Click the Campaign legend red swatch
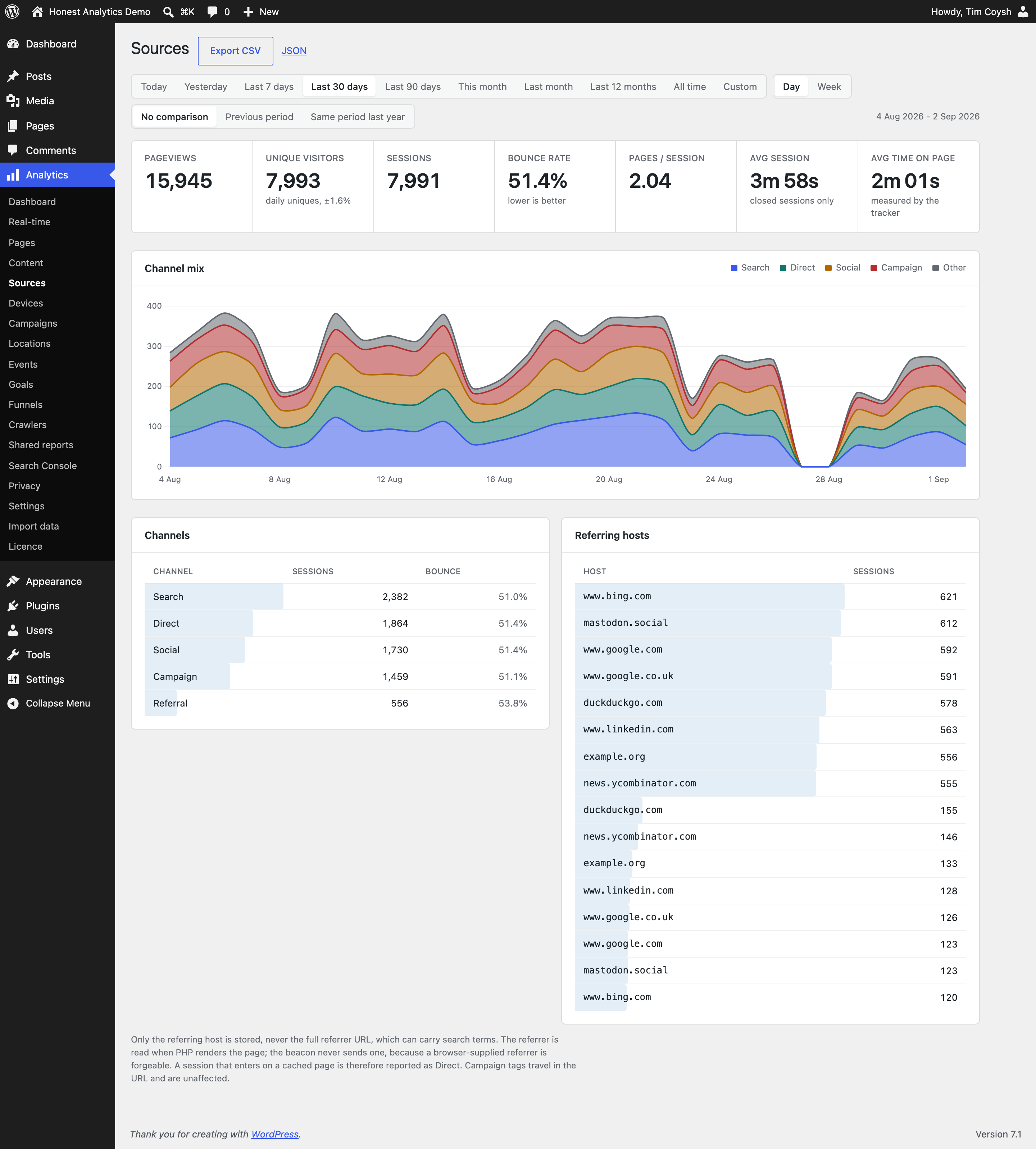The image size is (1036, 1149). tap(874, 268)
